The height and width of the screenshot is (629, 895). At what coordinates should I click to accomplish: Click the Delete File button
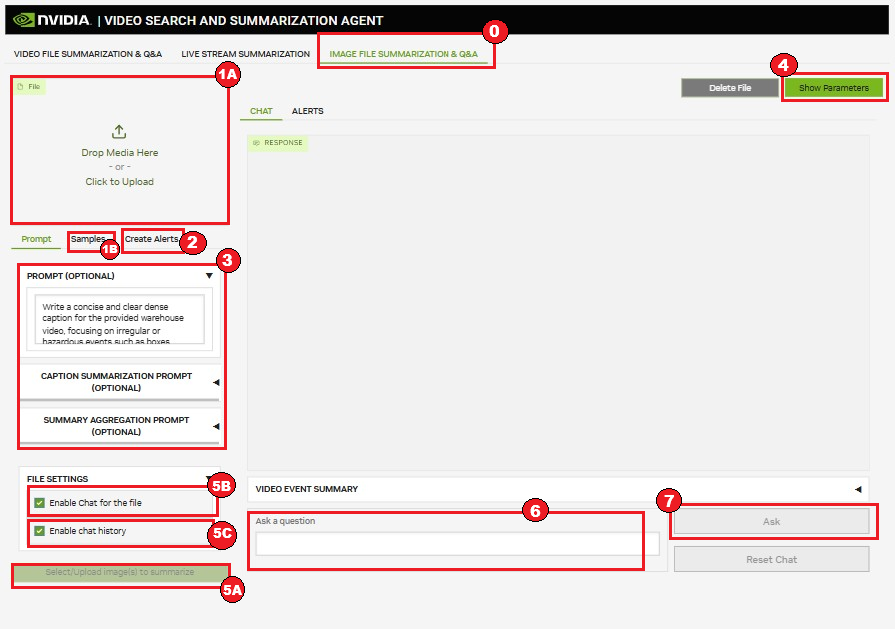tap(730, 87)
